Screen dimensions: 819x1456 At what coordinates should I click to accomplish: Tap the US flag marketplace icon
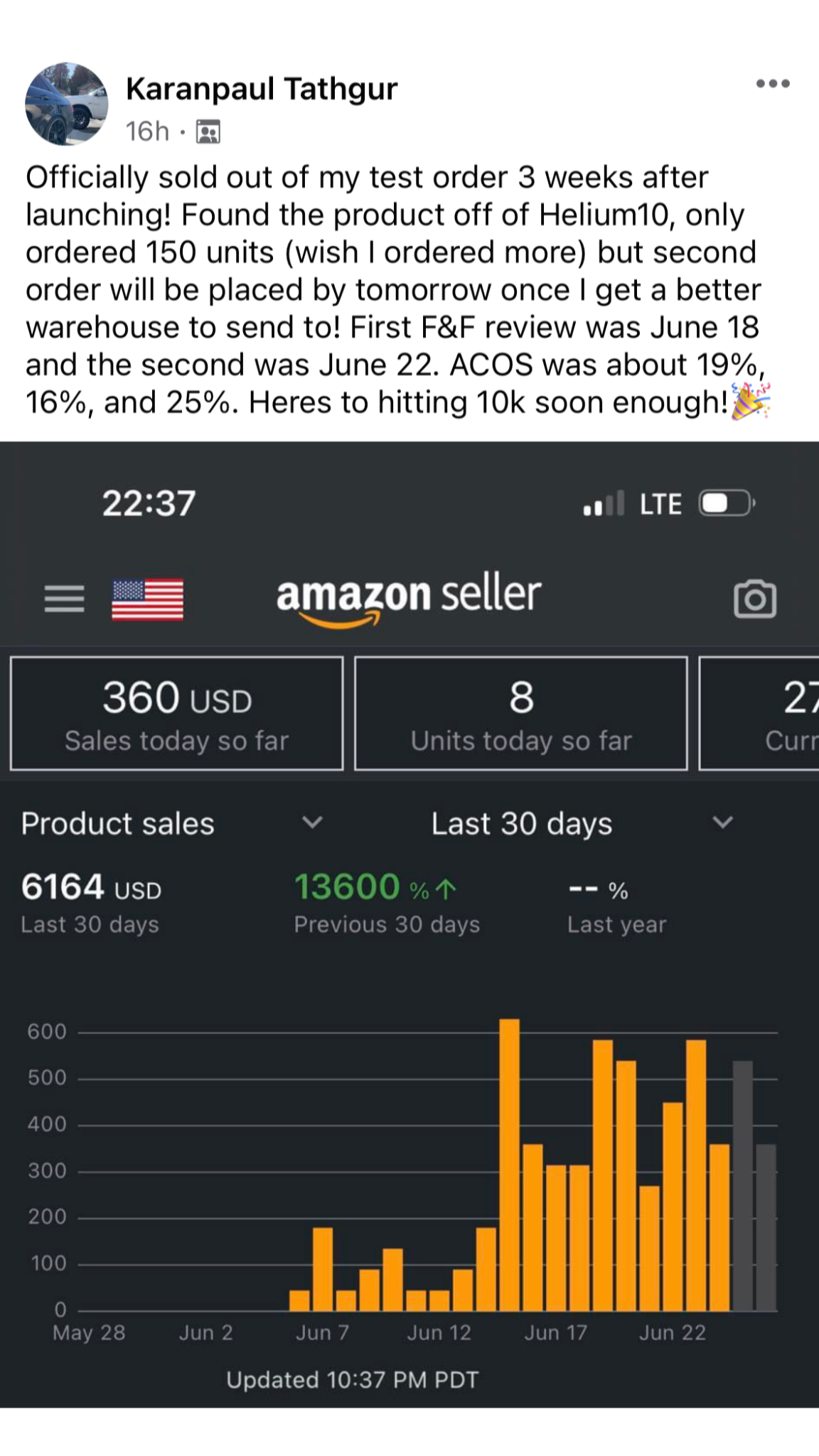coord(147,599)
